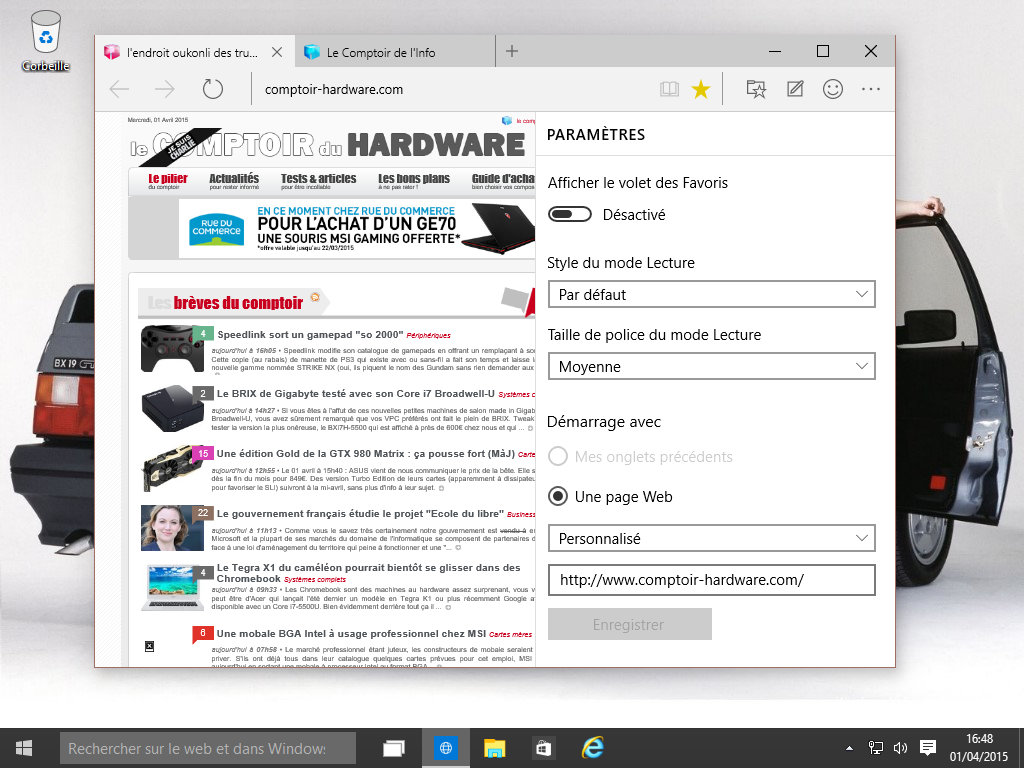This screenshot has width=1024, height=768.
Task: Open the three-dot more actions menu
Action: (x=870, y=89)
